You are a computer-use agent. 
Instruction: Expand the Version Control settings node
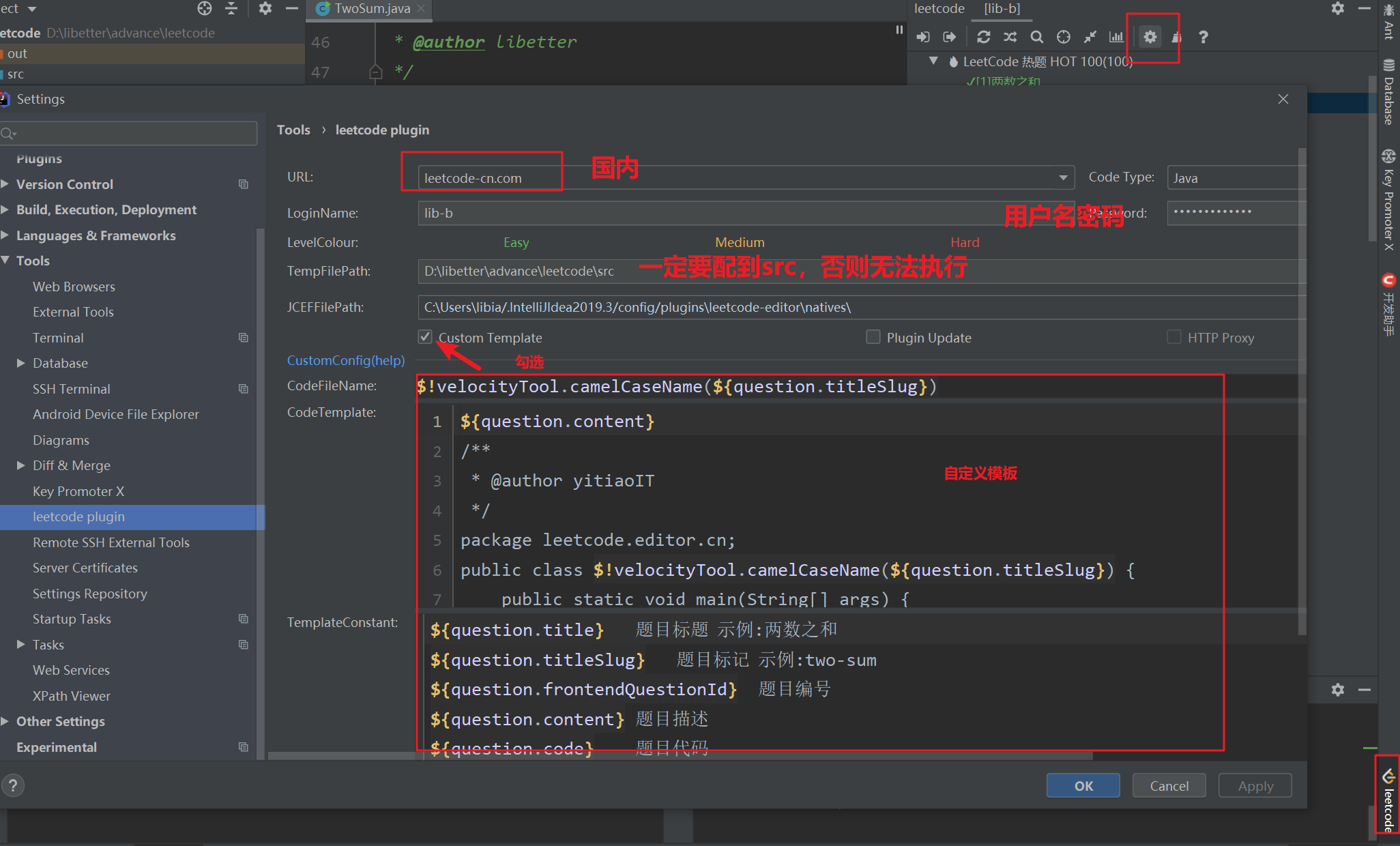click(5, 184)
